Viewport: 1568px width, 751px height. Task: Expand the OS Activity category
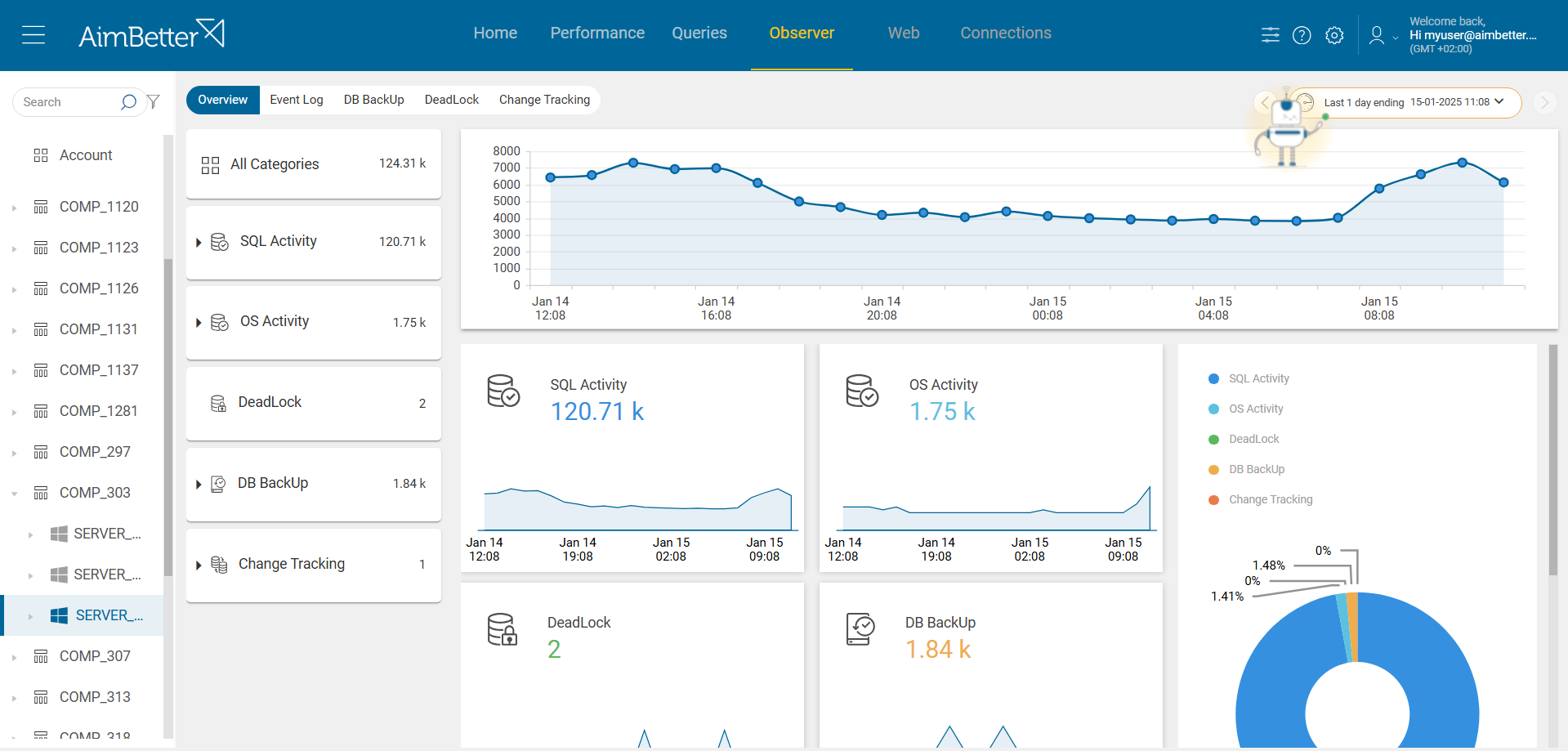click(199, 323)
